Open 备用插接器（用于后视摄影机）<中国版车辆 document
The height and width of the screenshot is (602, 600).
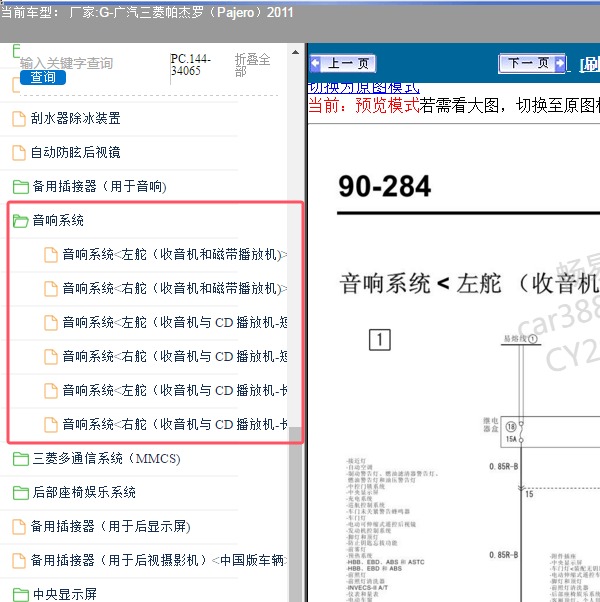(159, 560)
